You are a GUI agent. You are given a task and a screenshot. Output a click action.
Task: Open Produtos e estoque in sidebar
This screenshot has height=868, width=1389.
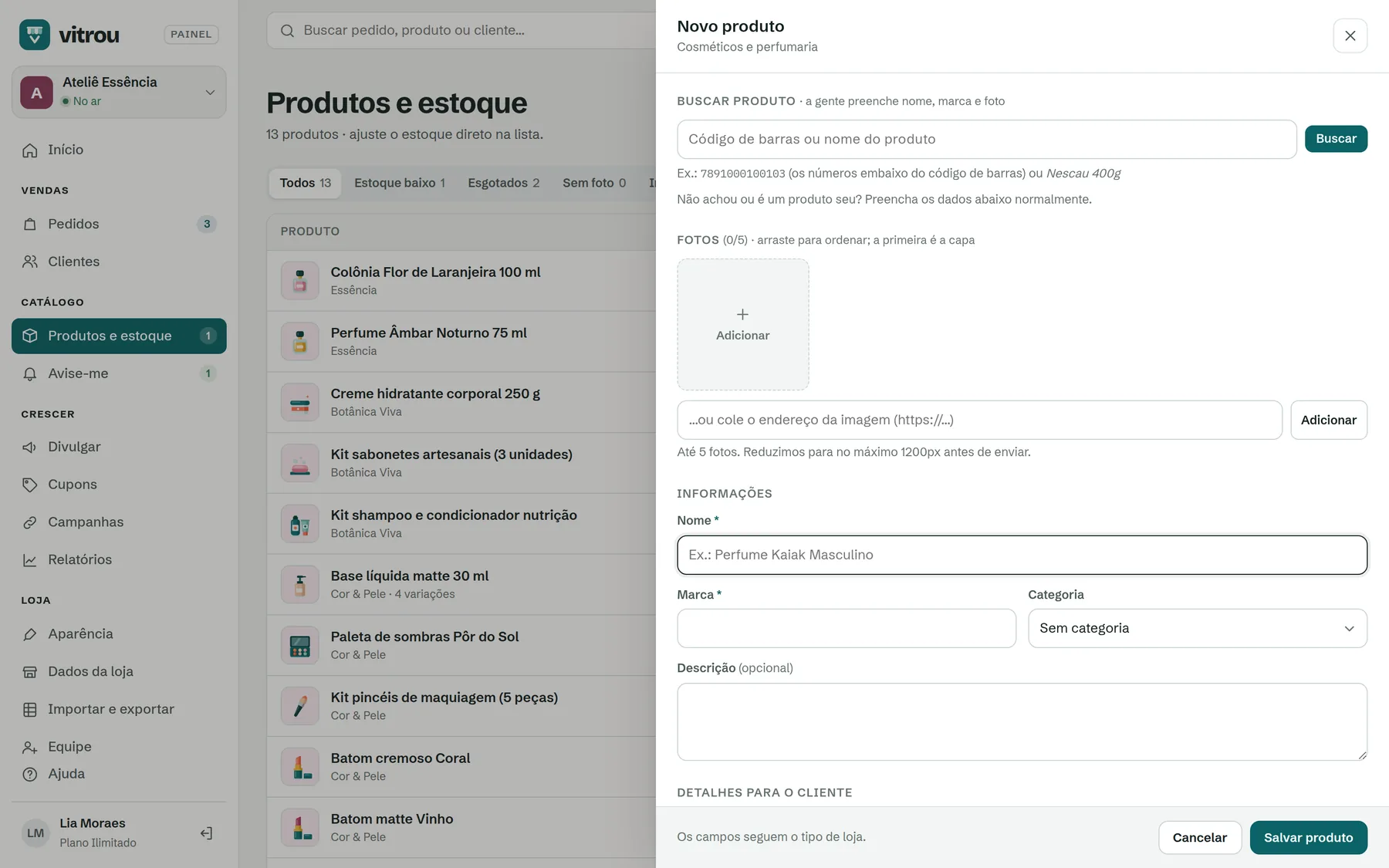coord(119,336)
